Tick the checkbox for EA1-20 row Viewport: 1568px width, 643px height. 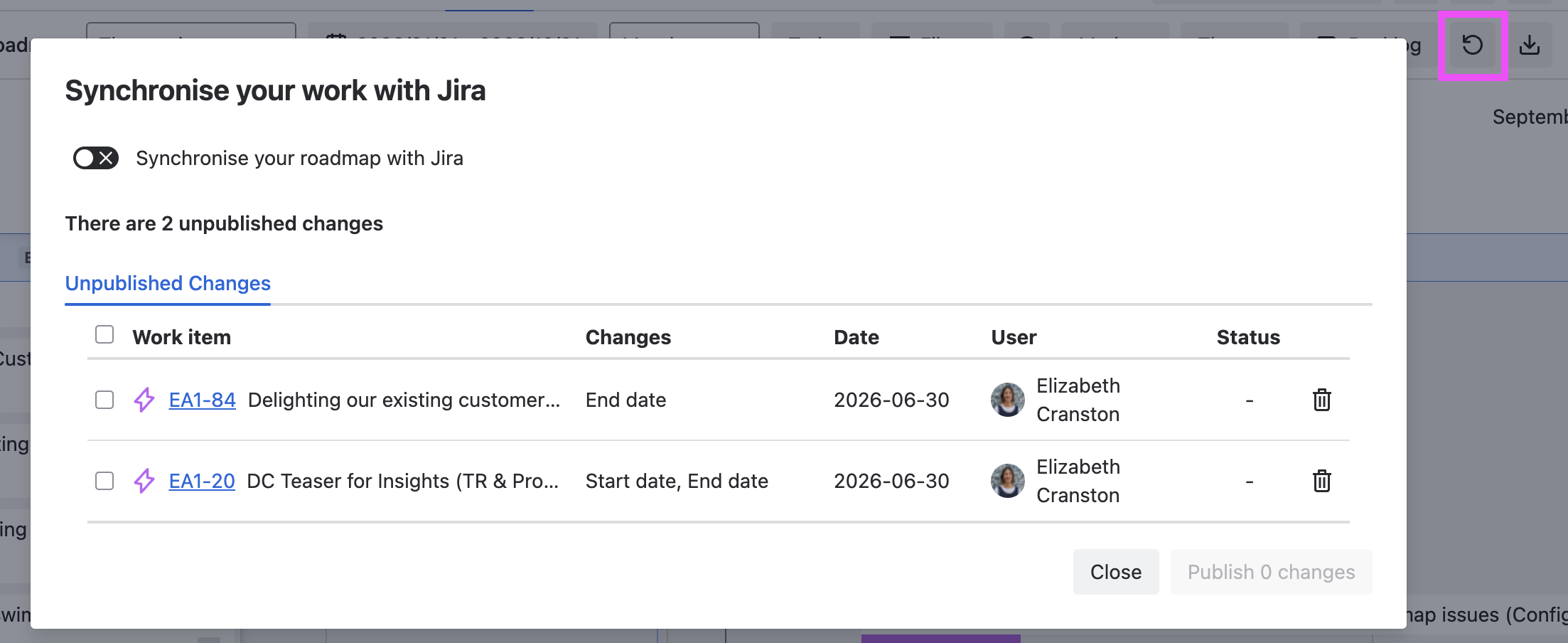104,481
